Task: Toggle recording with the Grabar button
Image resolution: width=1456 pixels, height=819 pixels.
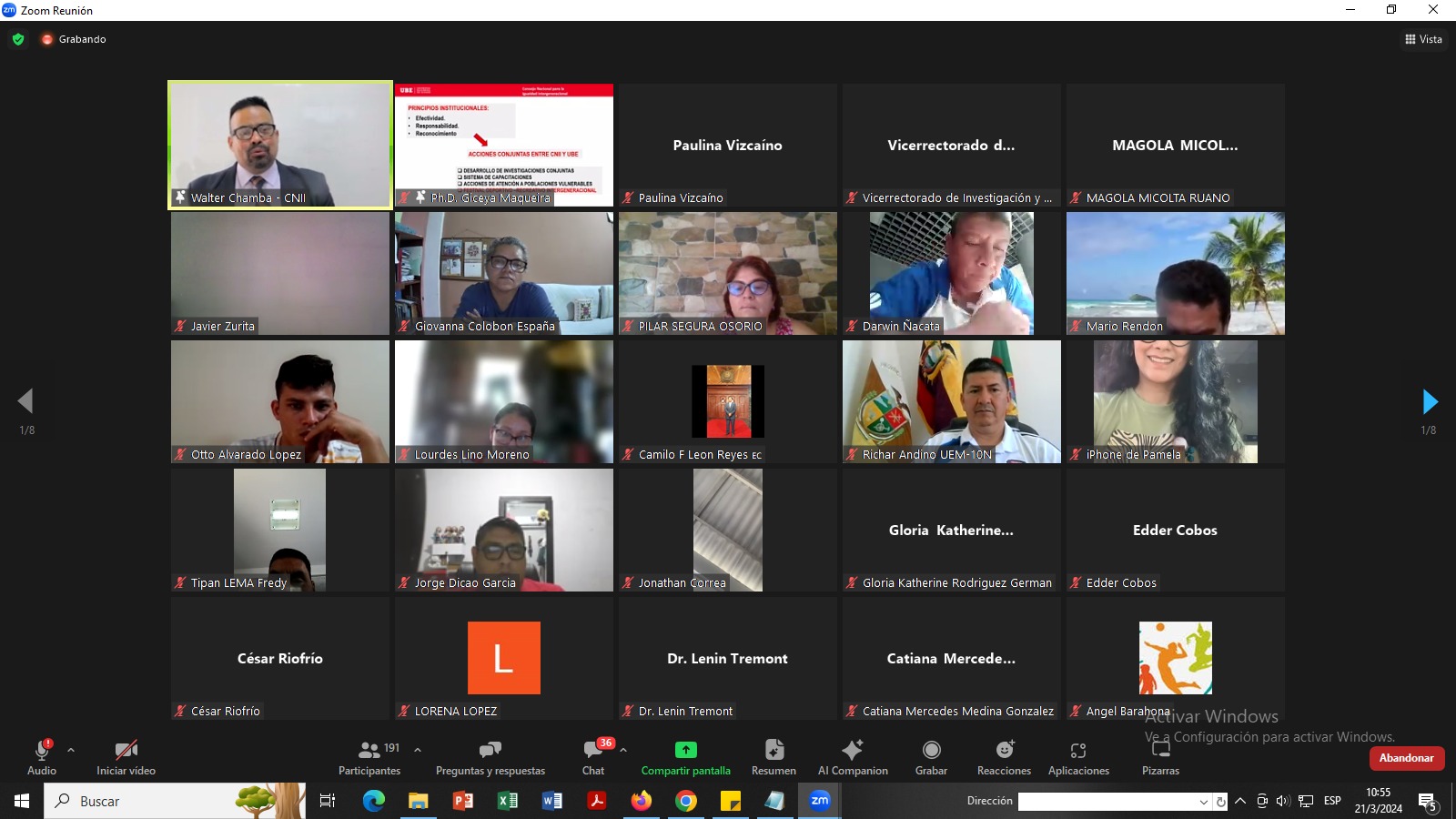Action: [931, 756]
